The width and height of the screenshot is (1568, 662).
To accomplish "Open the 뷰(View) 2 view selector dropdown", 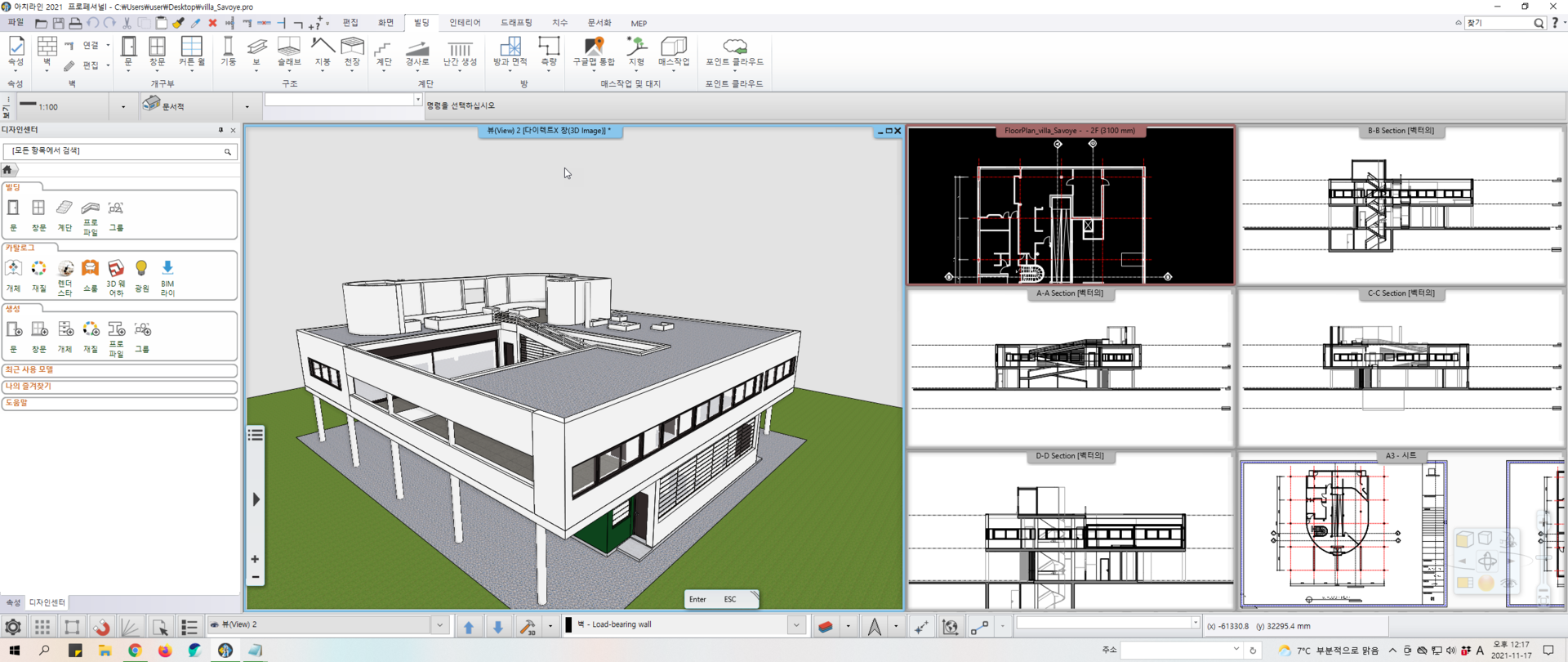I will pyautogui.click(x=440, y=625).
